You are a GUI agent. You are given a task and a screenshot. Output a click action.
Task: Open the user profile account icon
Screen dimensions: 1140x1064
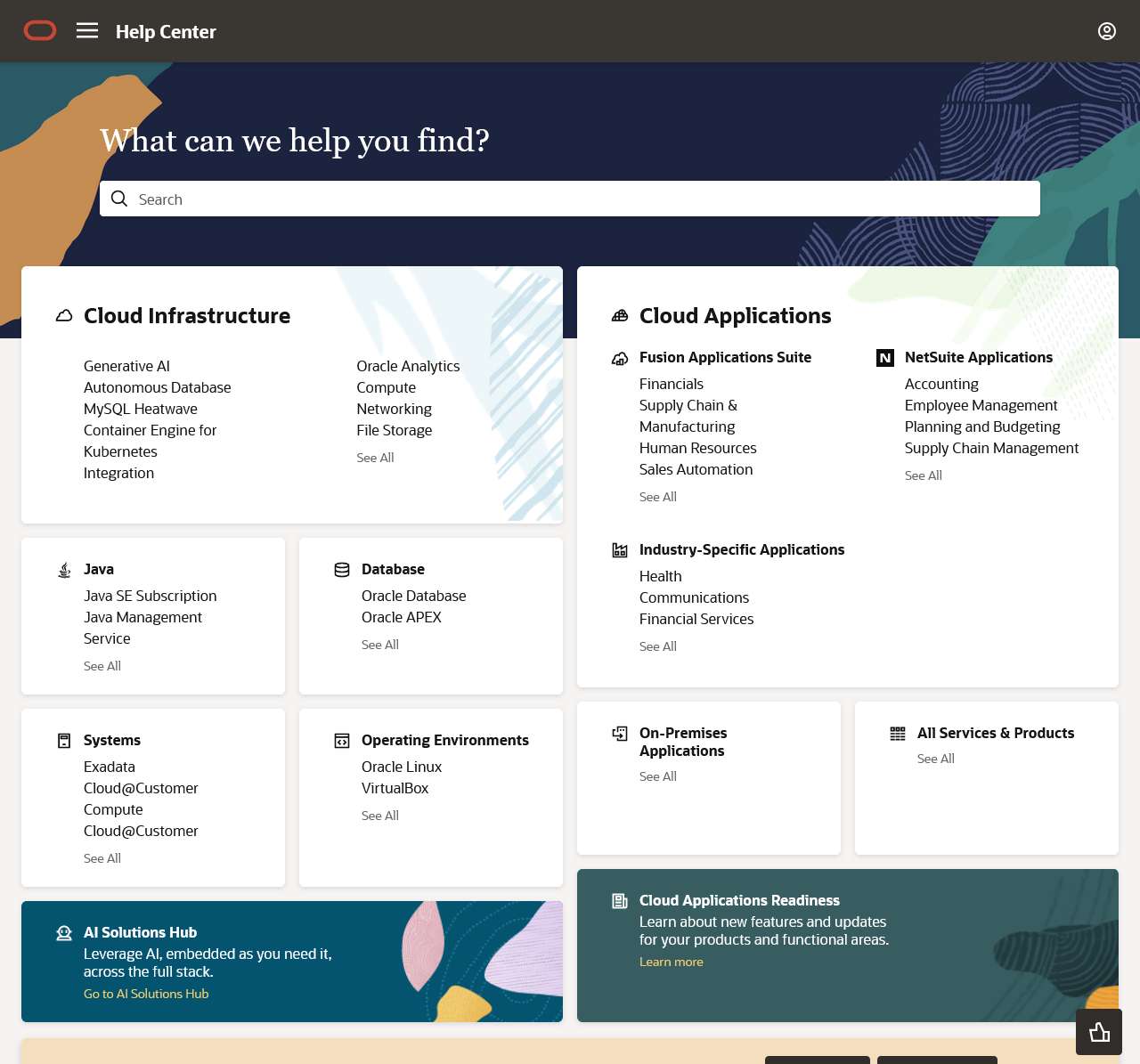1106,31
